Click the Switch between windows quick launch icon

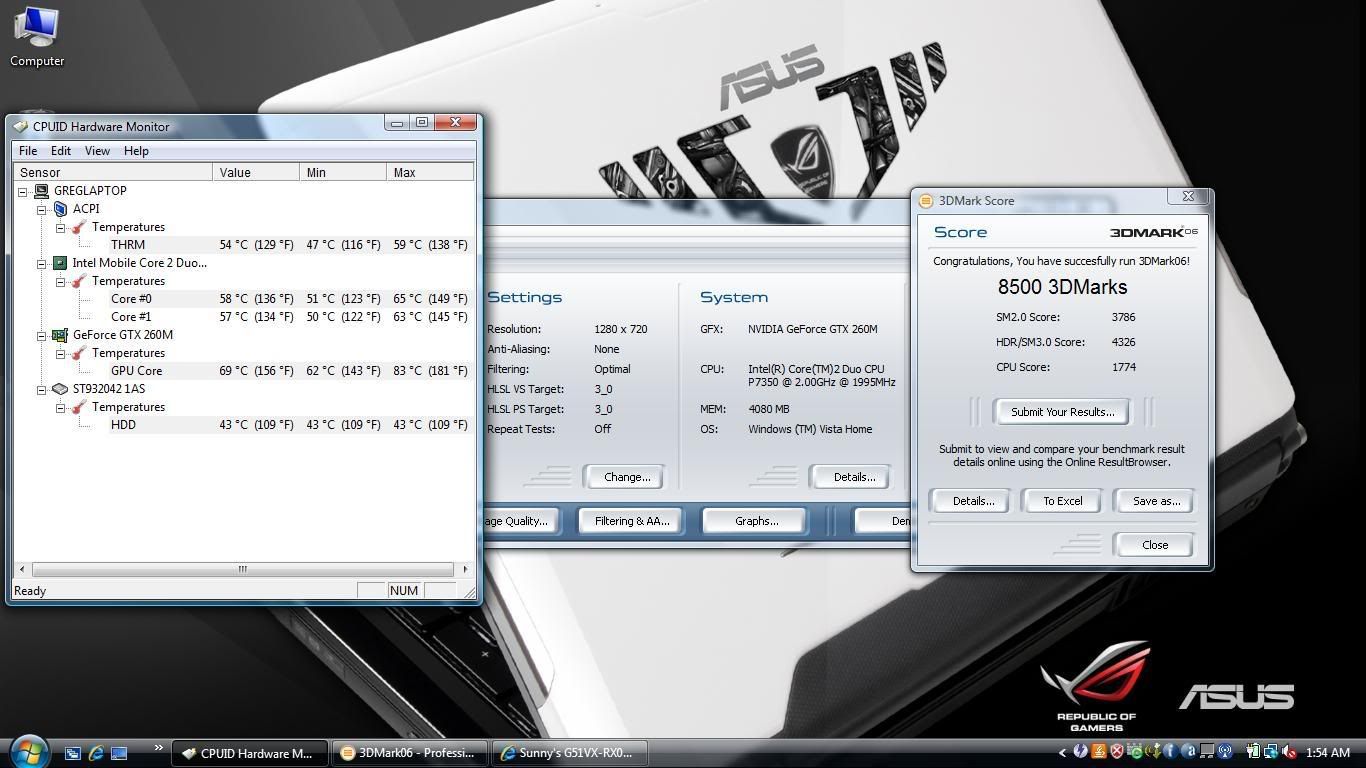pyautogui.click(x=72, y=753)
